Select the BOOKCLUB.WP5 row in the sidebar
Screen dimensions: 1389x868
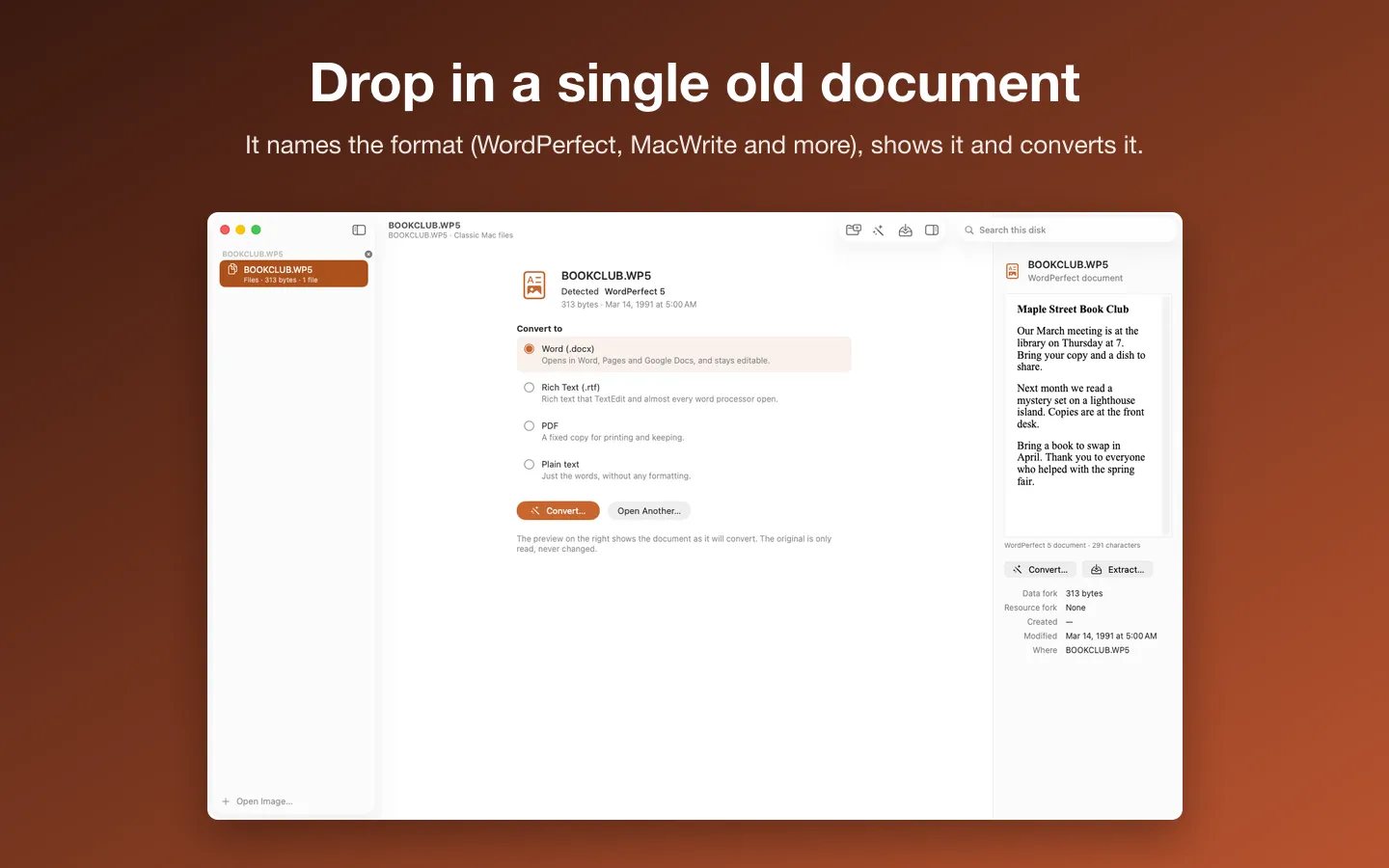[x=294, y=274]
